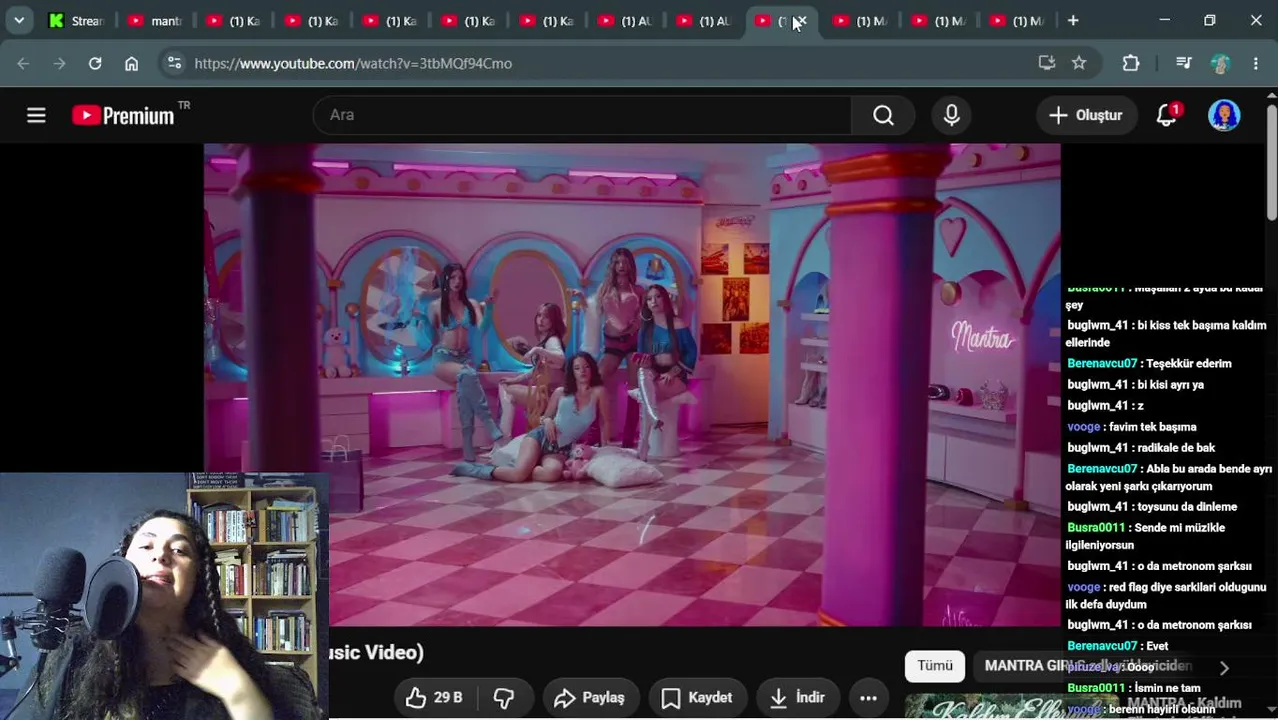Click chat message 'Teşekkür ederim'
1278x720 pixels.
[x=1188, y=364]
